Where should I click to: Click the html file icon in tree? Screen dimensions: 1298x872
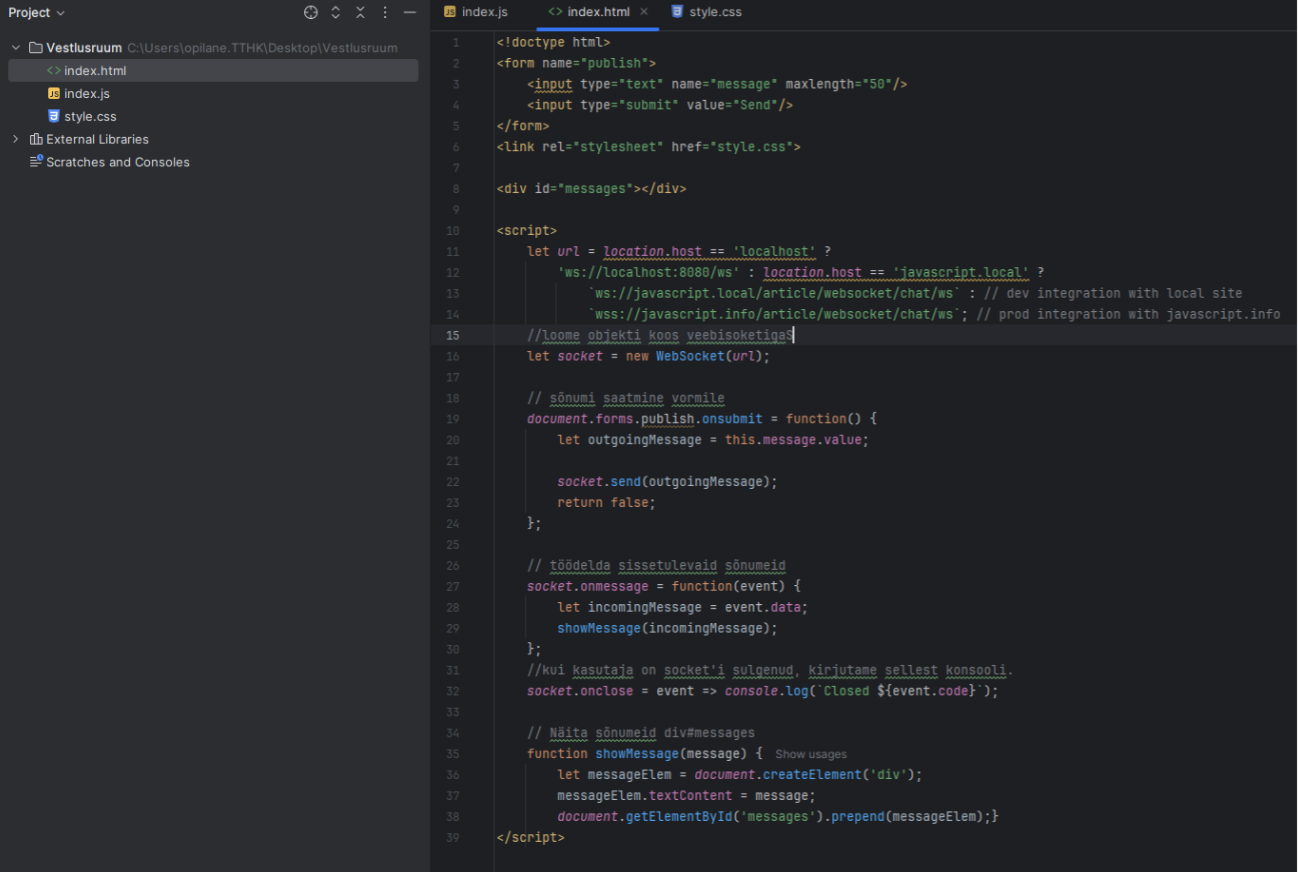54,70
